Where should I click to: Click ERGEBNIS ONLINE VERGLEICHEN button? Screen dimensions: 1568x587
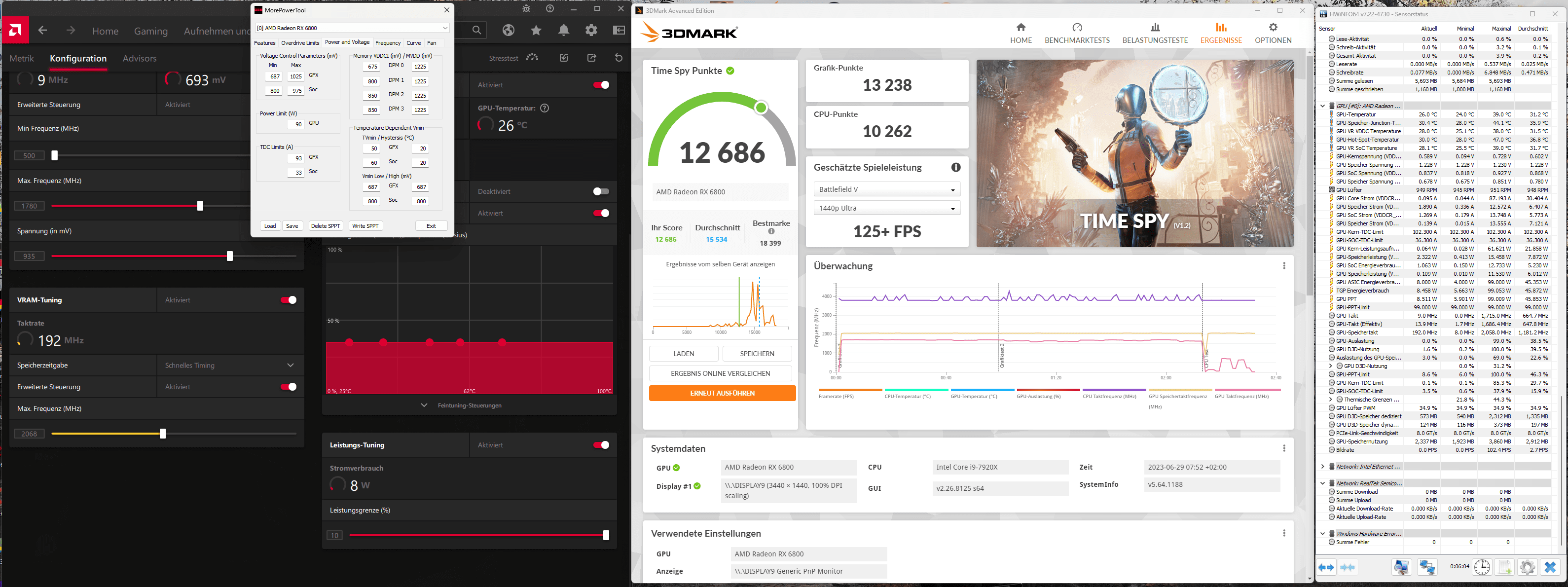click(x=721, y=373)
